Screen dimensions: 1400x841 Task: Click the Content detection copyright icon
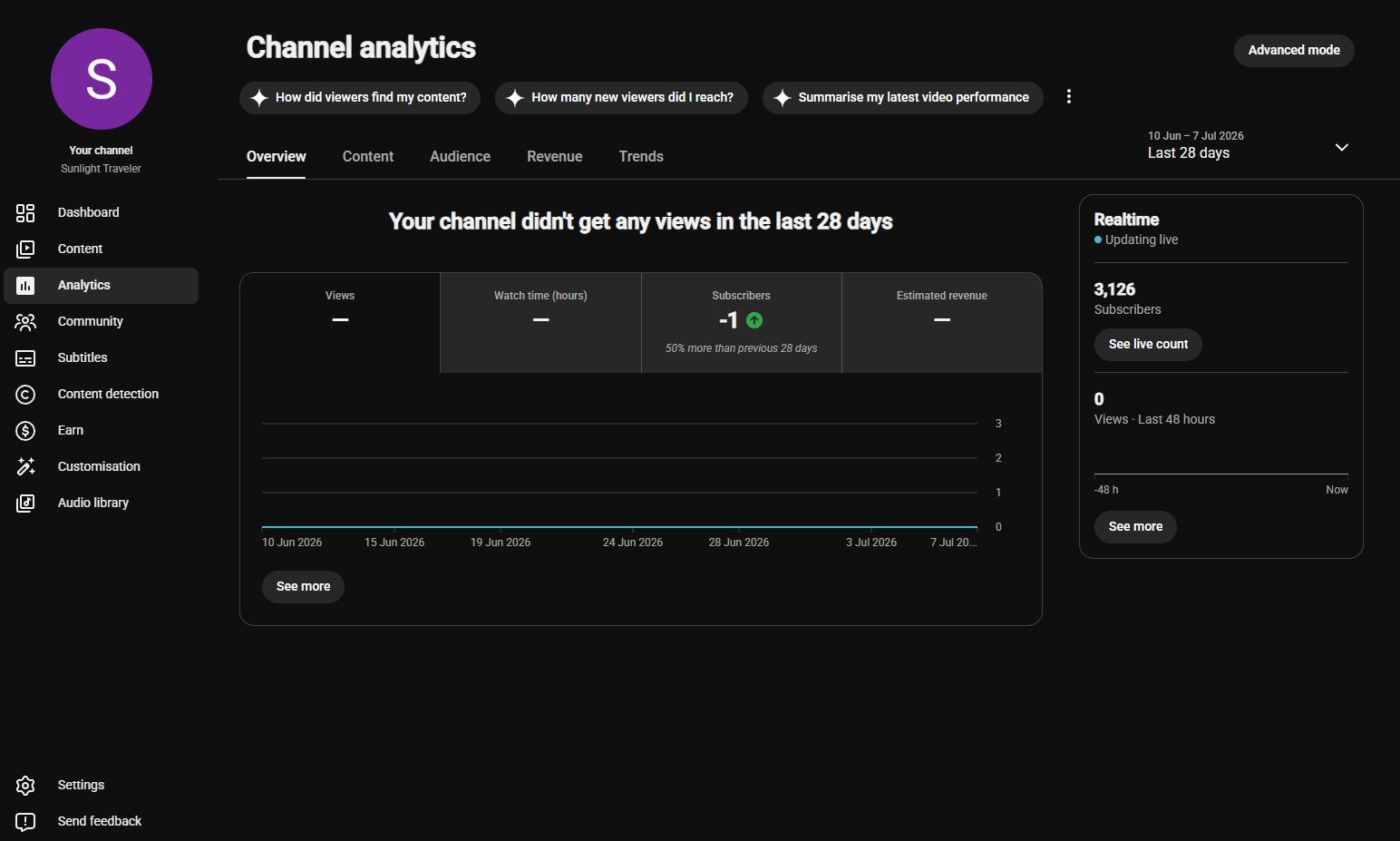coord(25,394)
